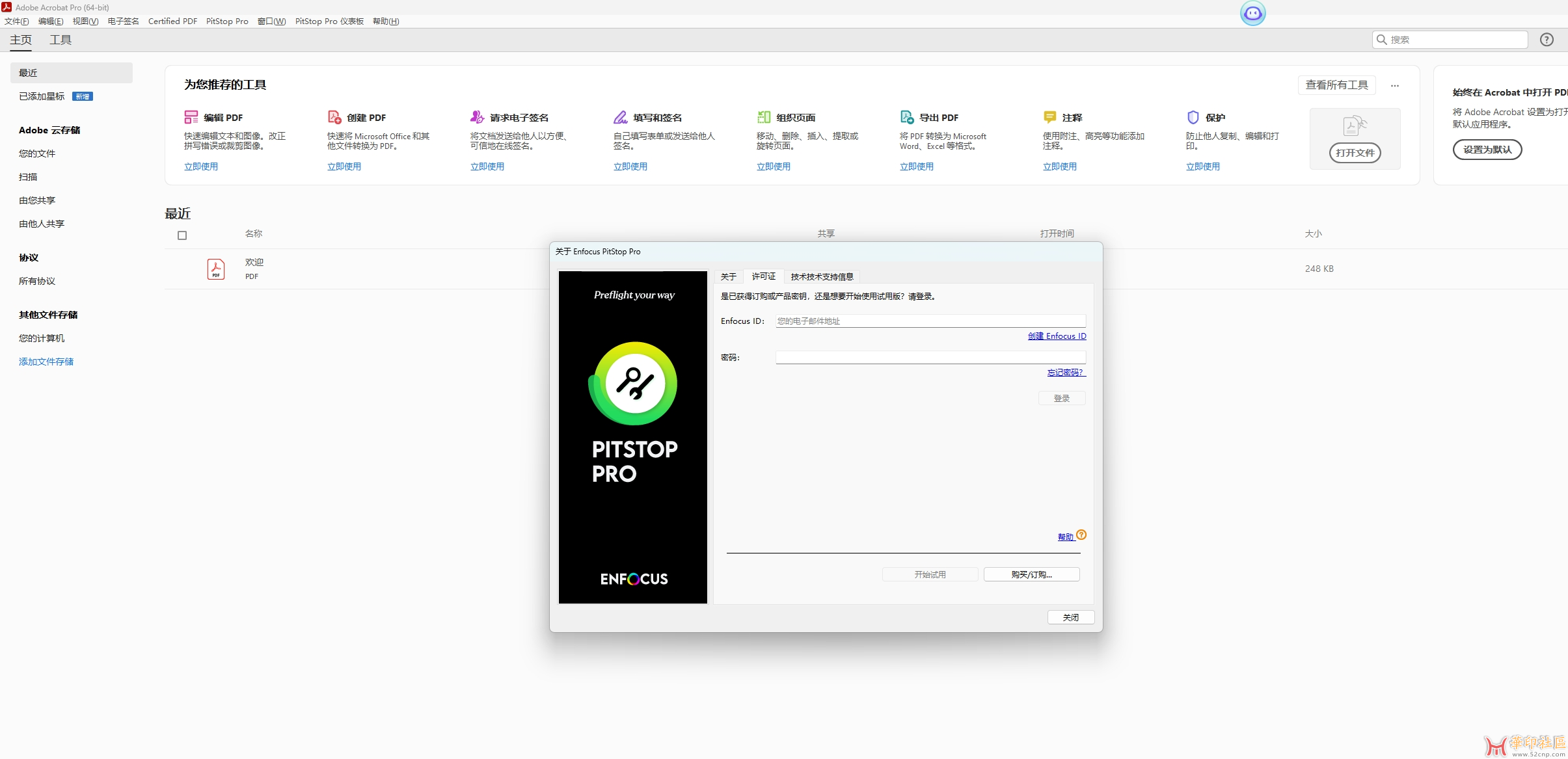This screenshot has width=1568, height=759.
Task: Click the Comment tool icon
Action: point(1049,117)
